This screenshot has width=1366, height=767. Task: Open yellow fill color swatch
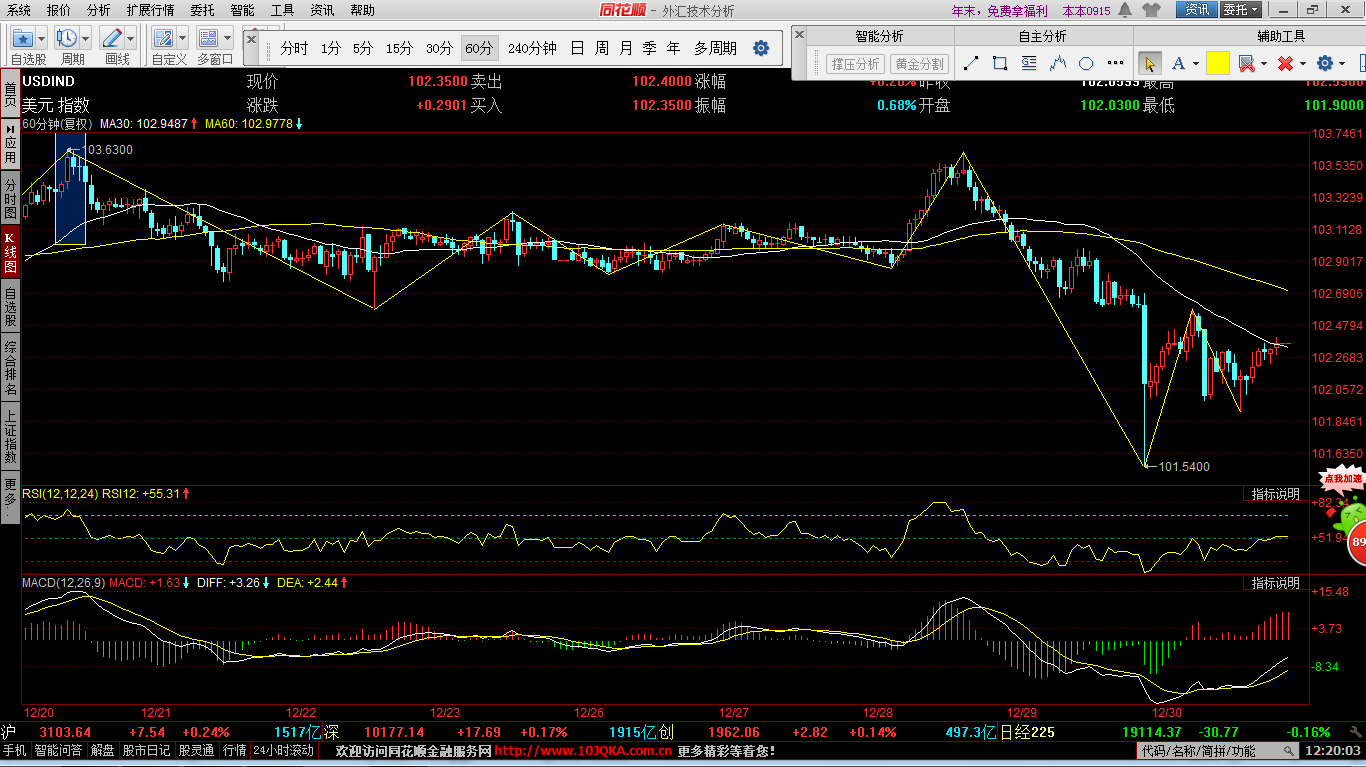(1217, 63)
